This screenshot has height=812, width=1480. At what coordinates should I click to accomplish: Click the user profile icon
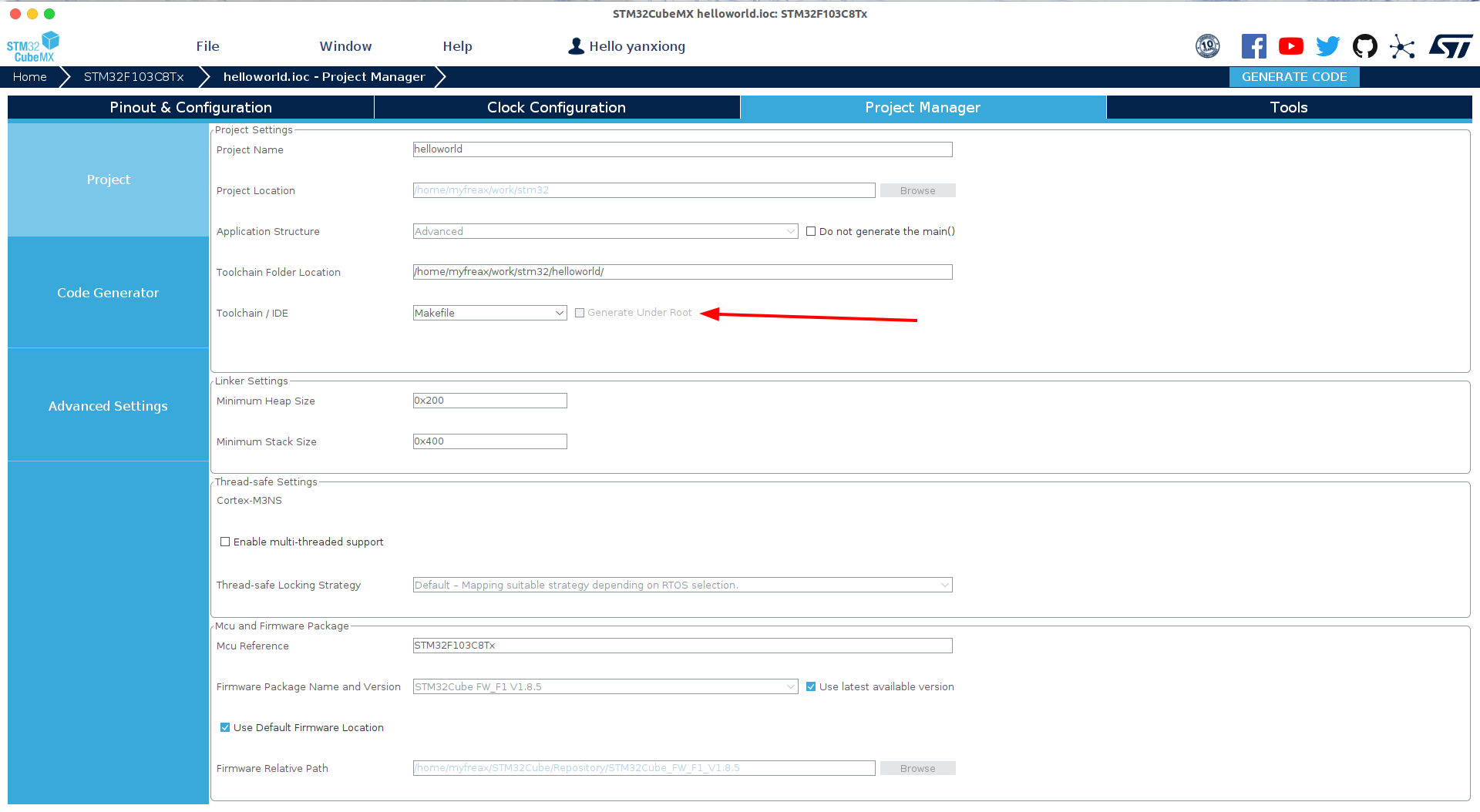click(x=576, y=46)
